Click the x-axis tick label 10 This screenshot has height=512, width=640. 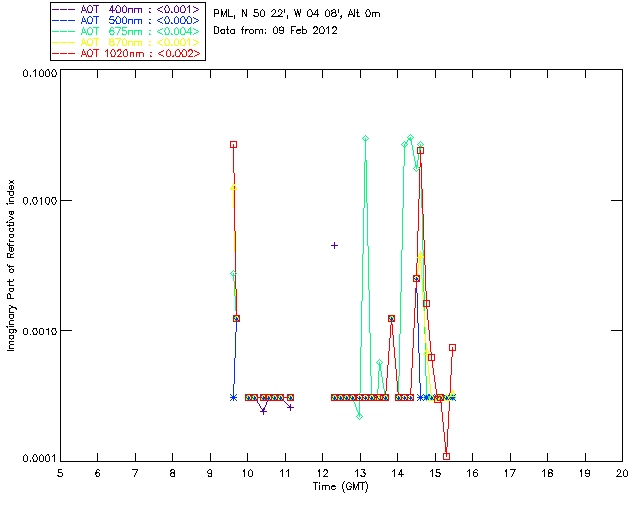pos(247,473)
